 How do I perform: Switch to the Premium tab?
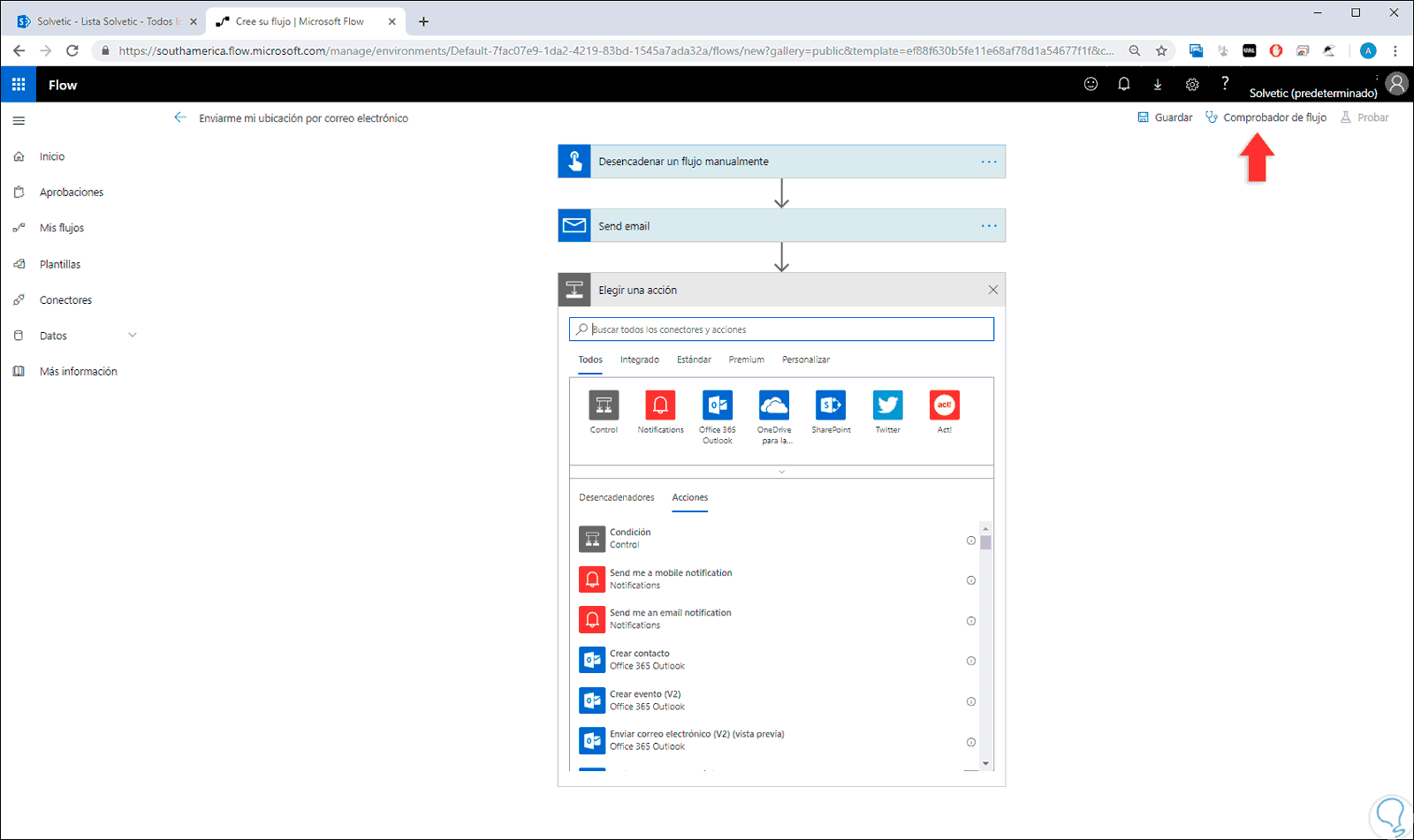tap(747, 359)
